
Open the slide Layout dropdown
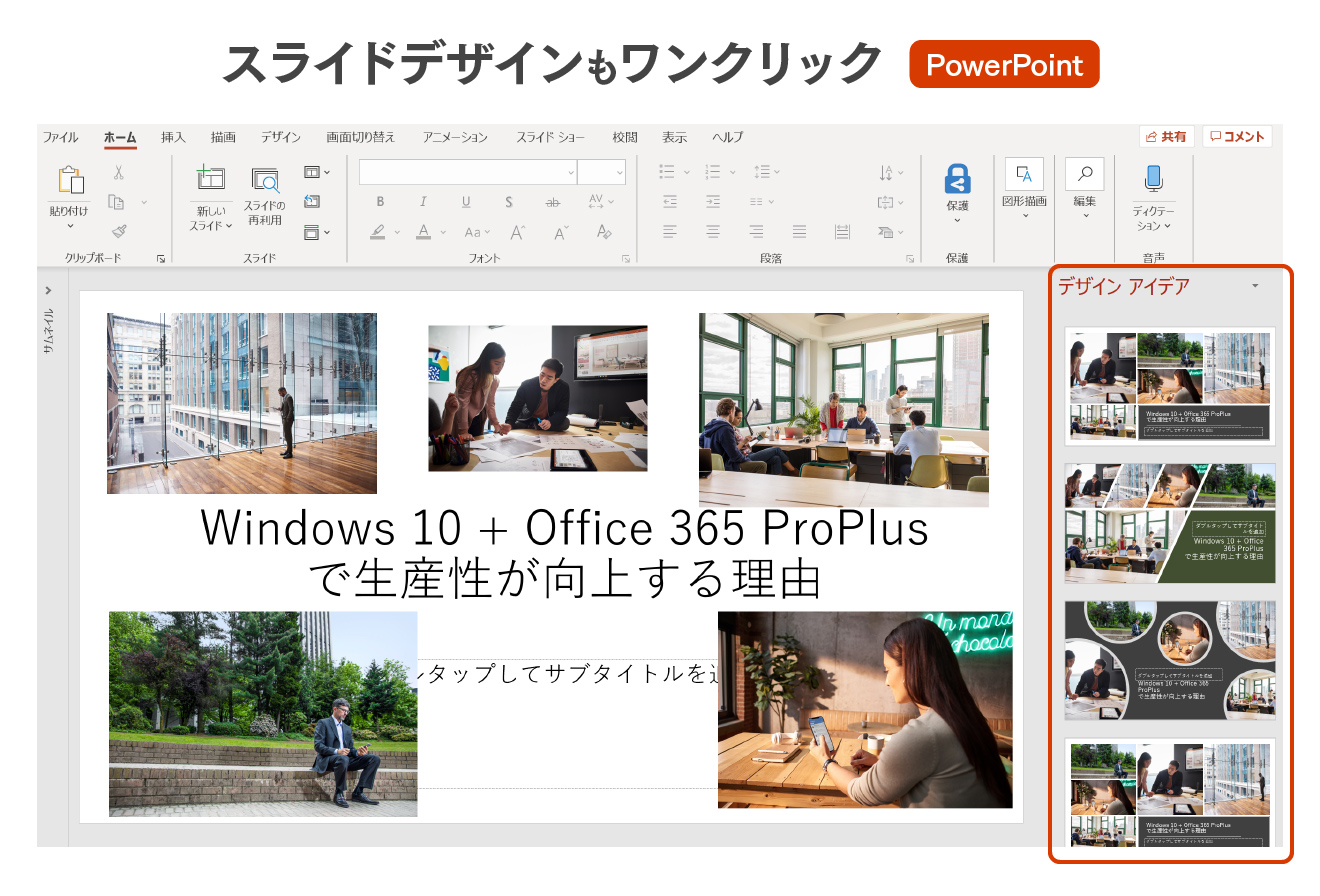(317, 172)
